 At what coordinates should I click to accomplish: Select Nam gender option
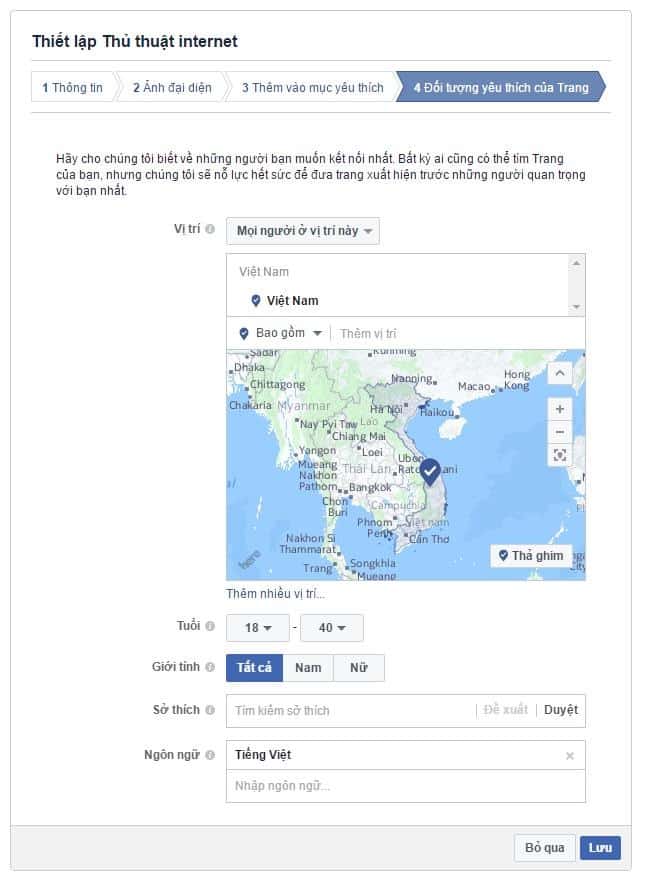pyautogui.click(x=308, y=668)
